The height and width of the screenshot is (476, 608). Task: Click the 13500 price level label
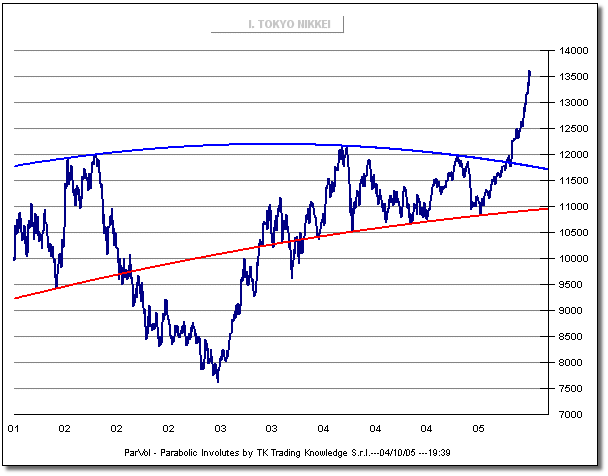574,76
